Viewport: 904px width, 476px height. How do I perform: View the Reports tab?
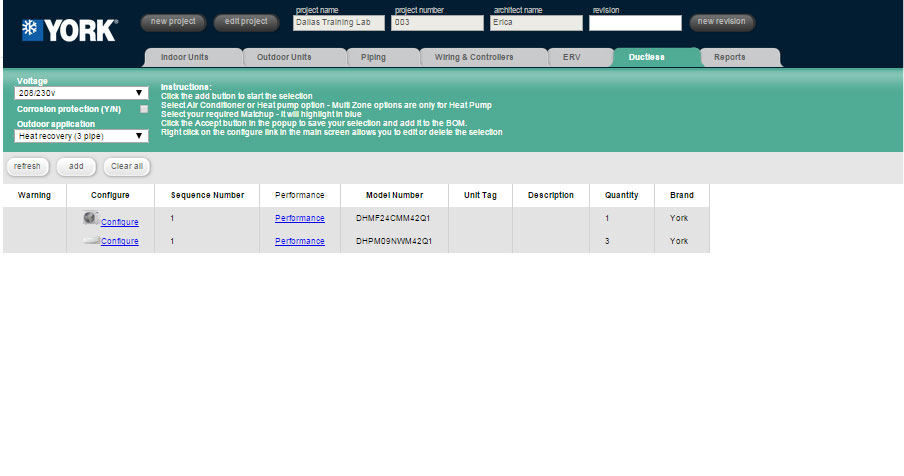(729, 58)
